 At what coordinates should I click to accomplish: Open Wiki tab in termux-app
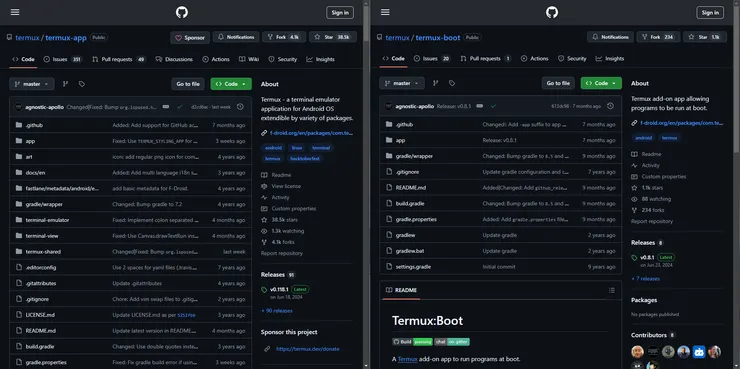(x=249, y=59)
